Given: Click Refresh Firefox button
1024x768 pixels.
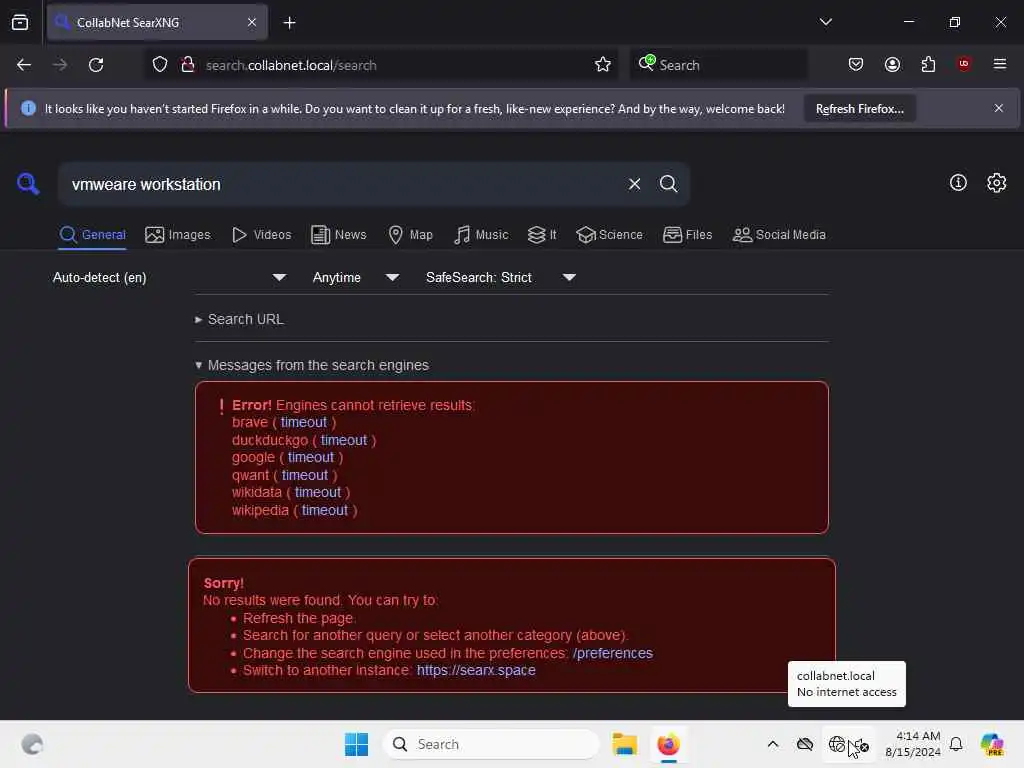Looking at the screenshot, I should pos(859,109).
